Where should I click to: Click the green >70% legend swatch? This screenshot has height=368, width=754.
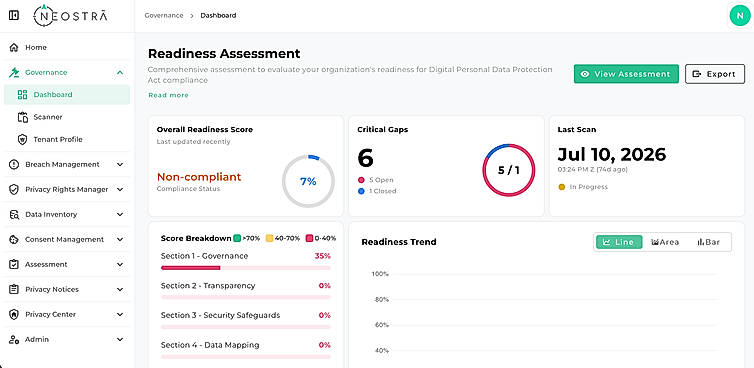click(x=237, y=238)
